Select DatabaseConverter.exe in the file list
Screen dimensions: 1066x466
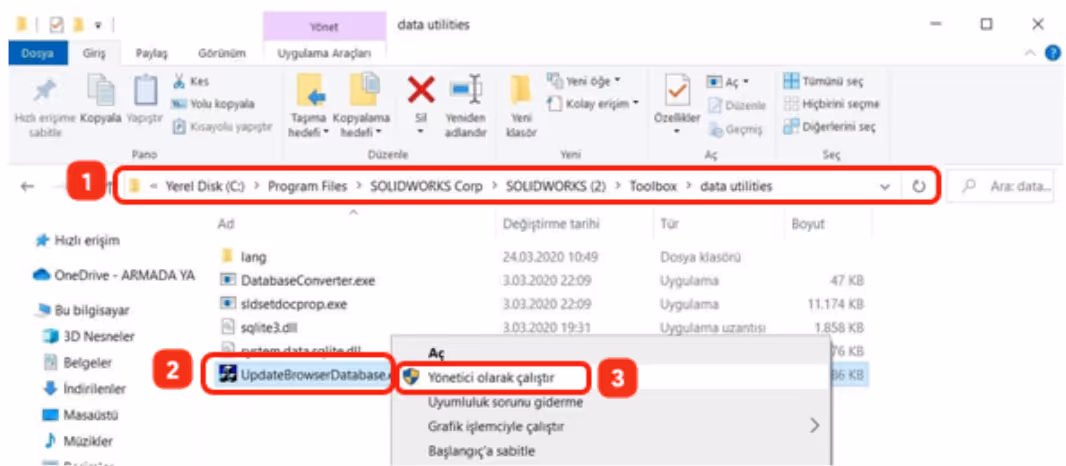pyautogui.click(x=308, y=280)
